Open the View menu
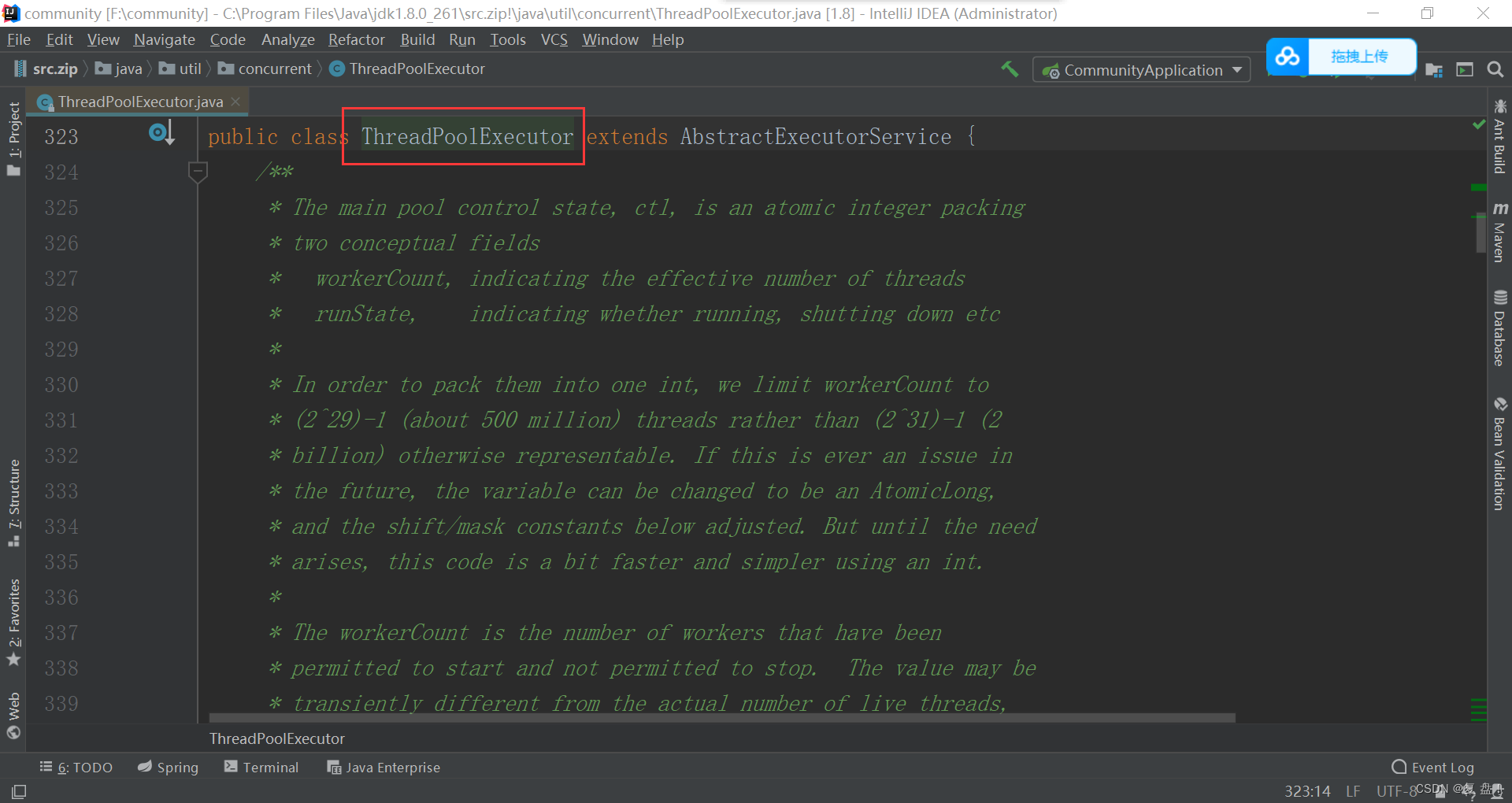 pyautogui.click(x=103, y=39)
